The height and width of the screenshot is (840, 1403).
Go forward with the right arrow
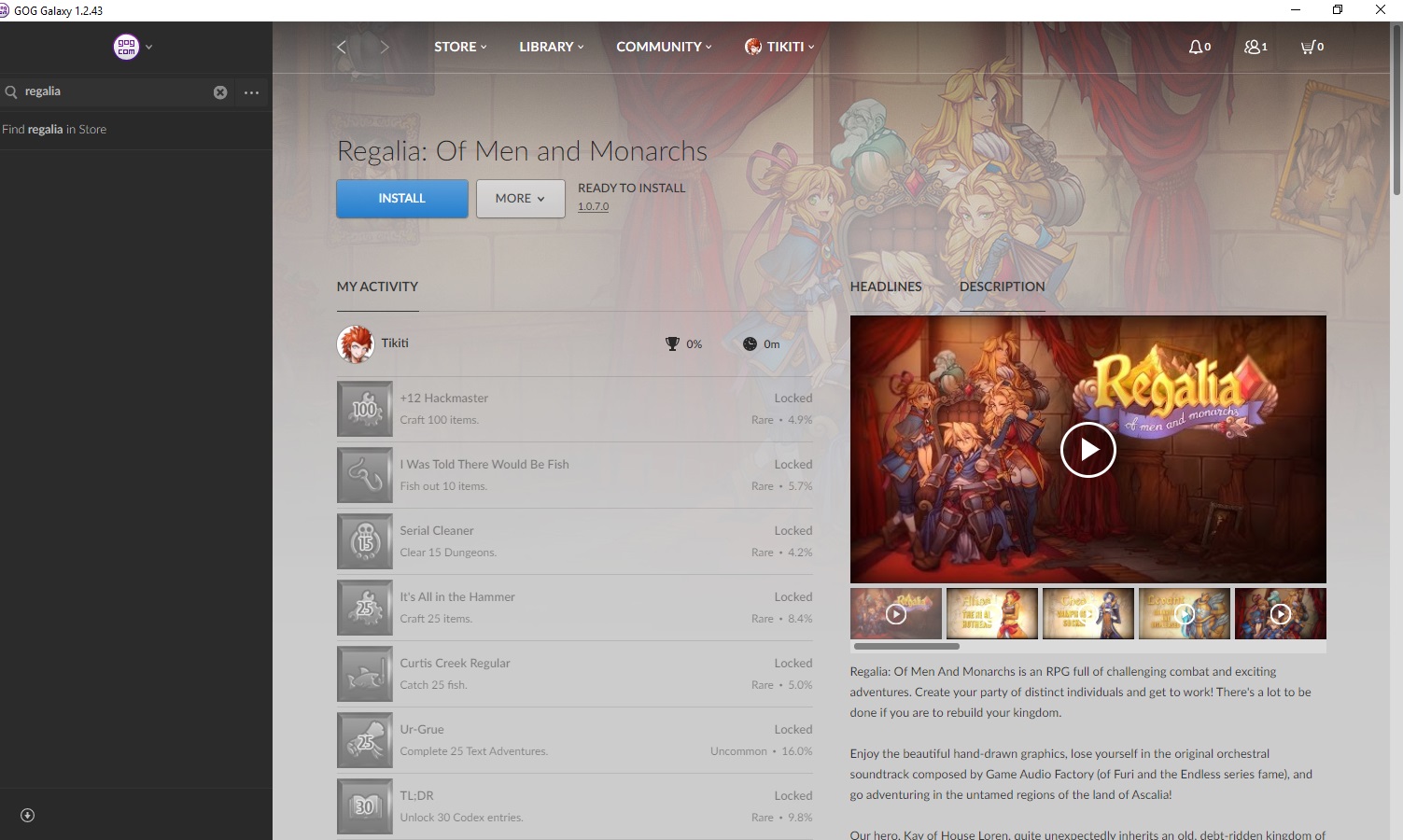pyautogui.click(x=385, y=47)
